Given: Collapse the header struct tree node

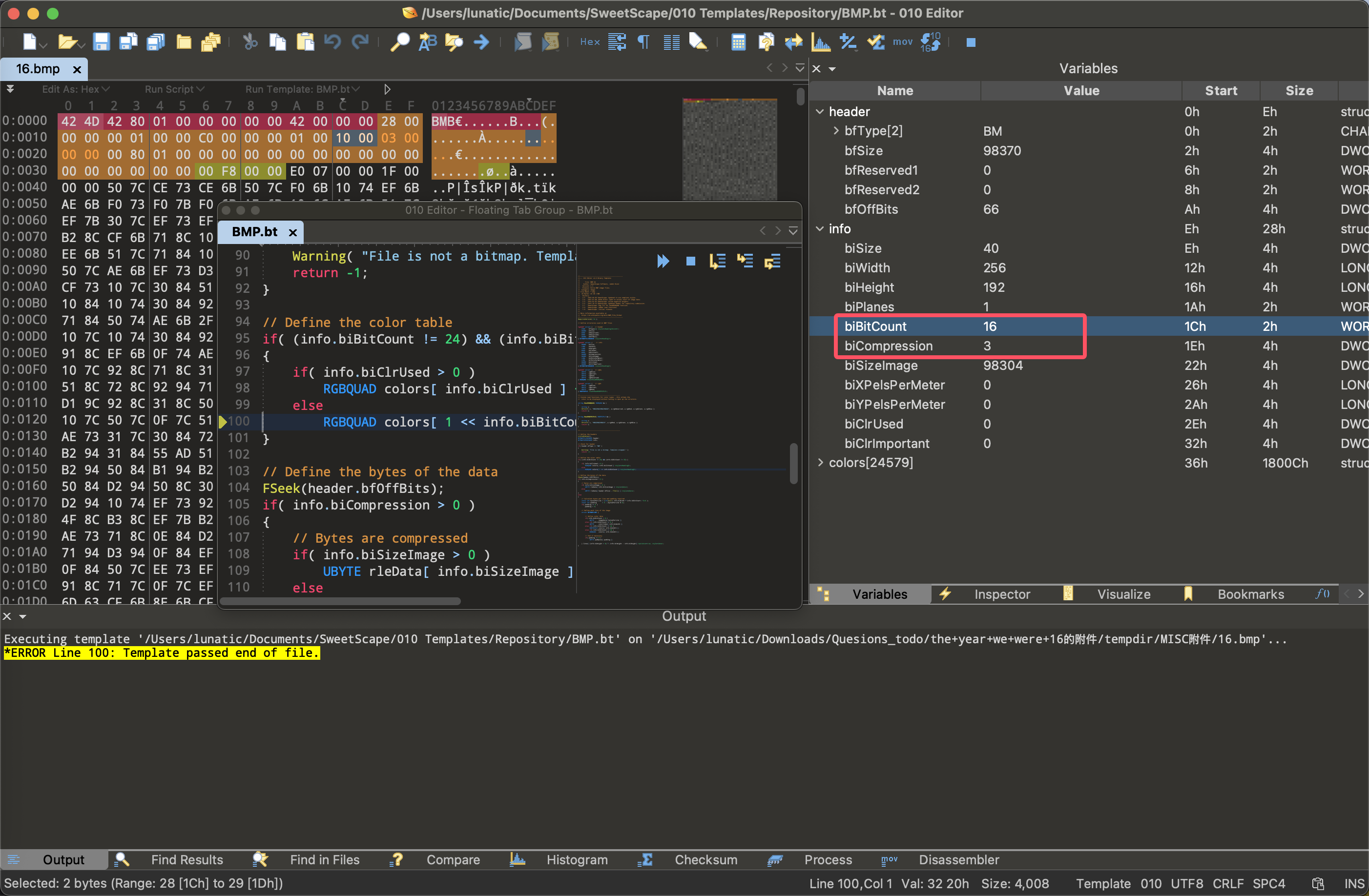Looking at the screenshot, I should click(x=820, y=112).
